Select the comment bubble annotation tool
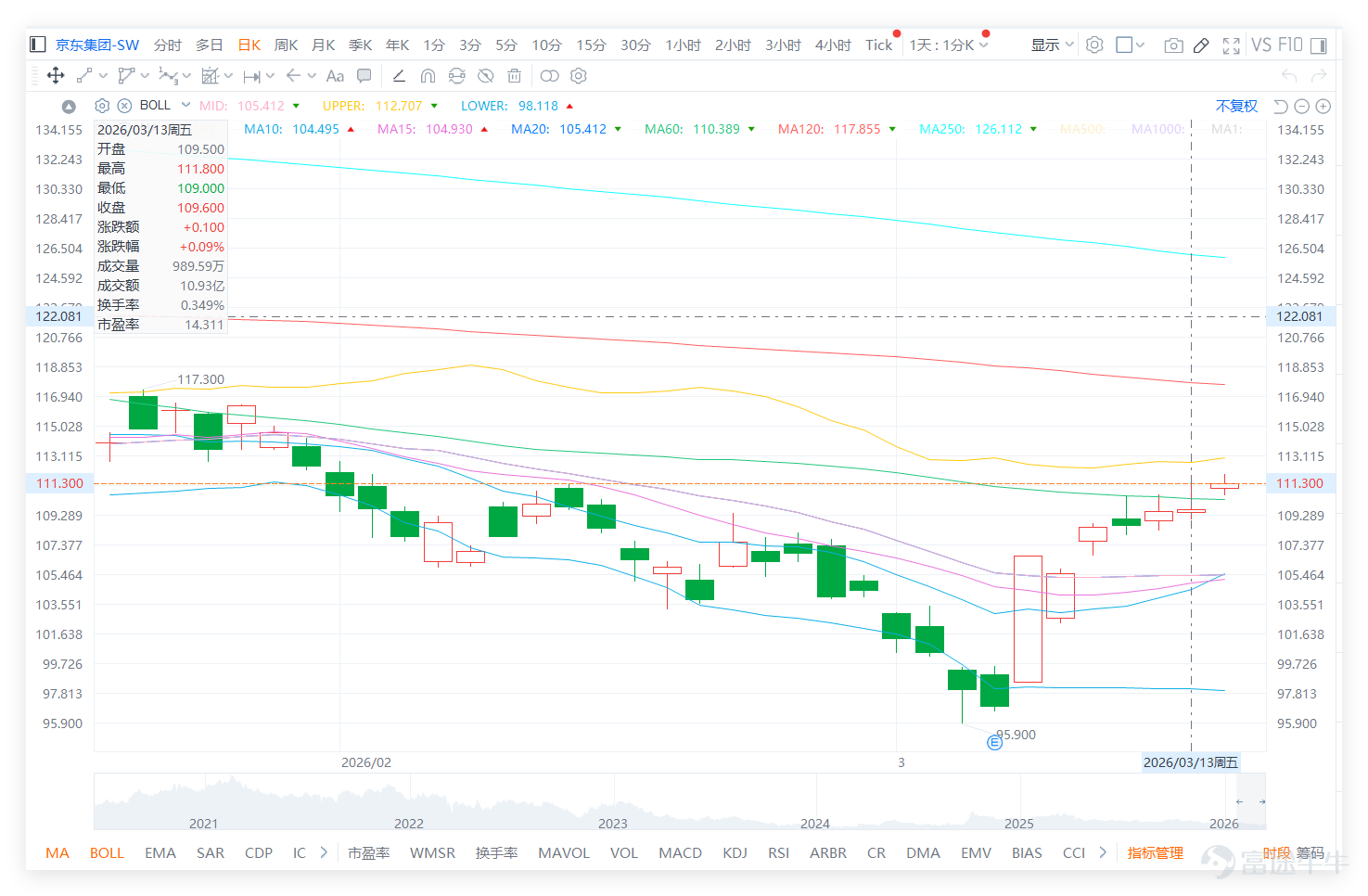1368x896 pixels. (x=364, y=76)
